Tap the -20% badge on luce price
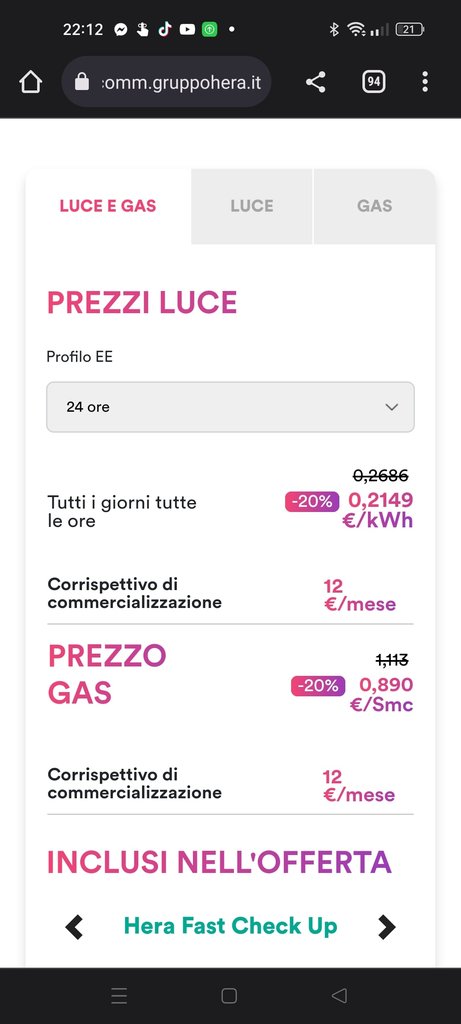 point(312,502)
